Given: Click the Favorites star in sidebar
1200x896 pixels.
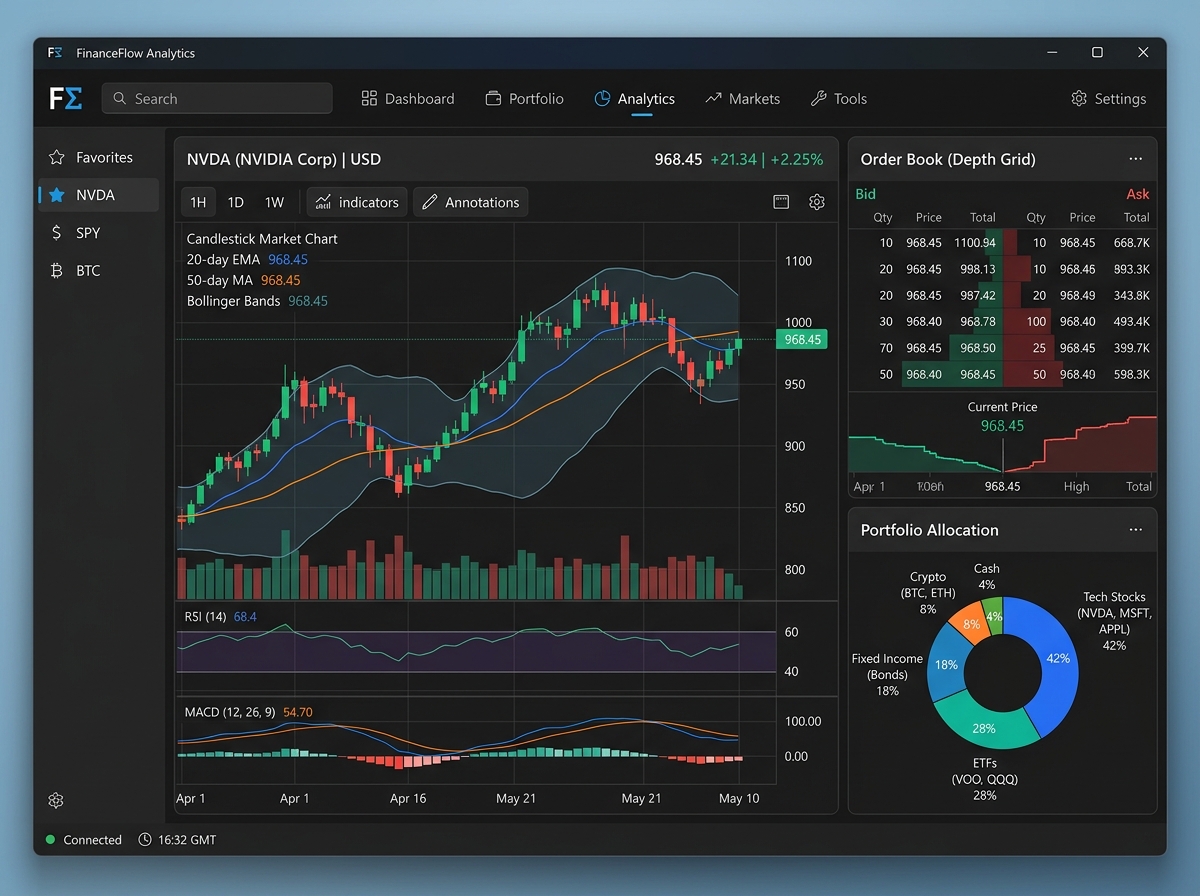Looking at the screenshot, I should pos(57,157).
